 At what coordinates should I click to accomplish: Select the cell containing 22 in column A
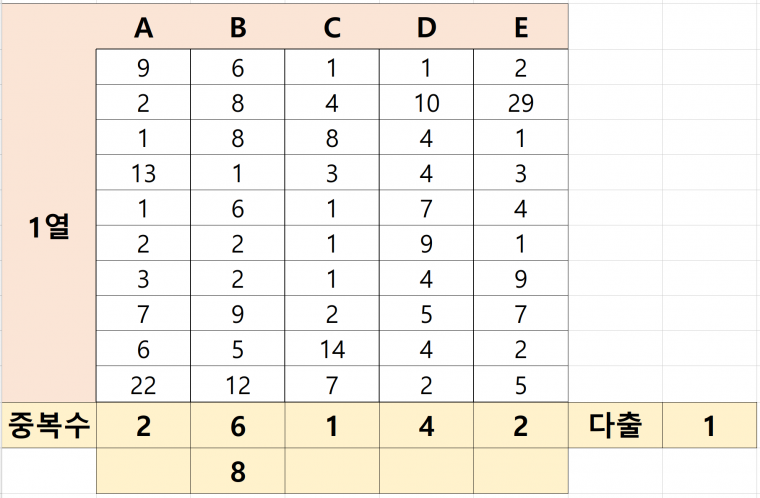click(143, 384)
